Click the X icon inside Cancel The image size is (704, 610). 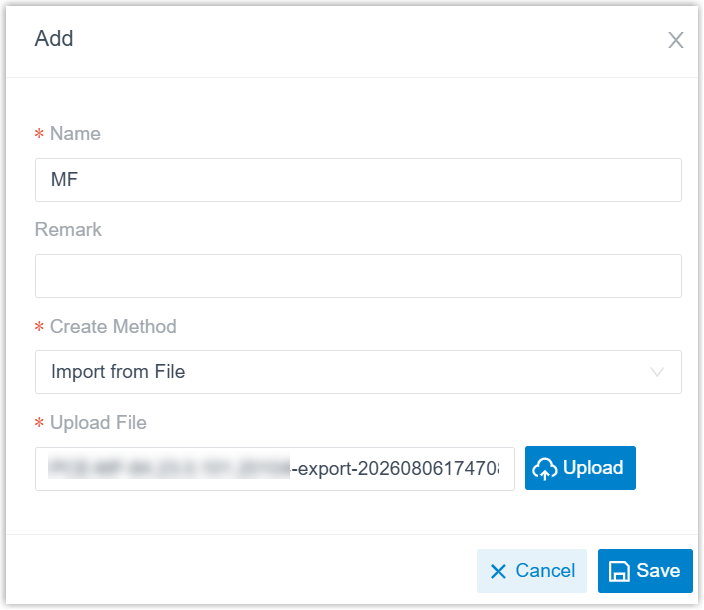click(x=498, y=571)
